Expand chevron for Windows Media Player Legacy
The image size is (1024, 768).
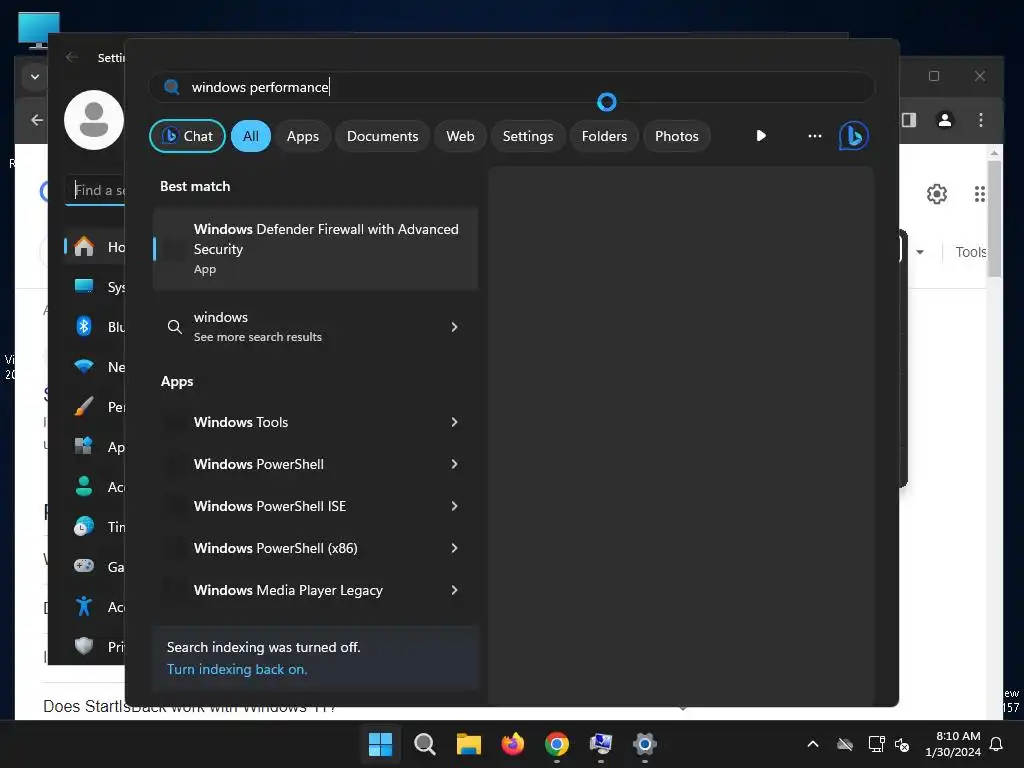click(x=455, y=590)
